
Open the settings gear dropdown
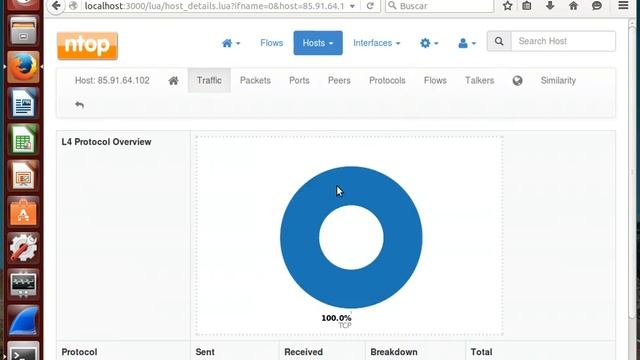click(x=429, y=43)
